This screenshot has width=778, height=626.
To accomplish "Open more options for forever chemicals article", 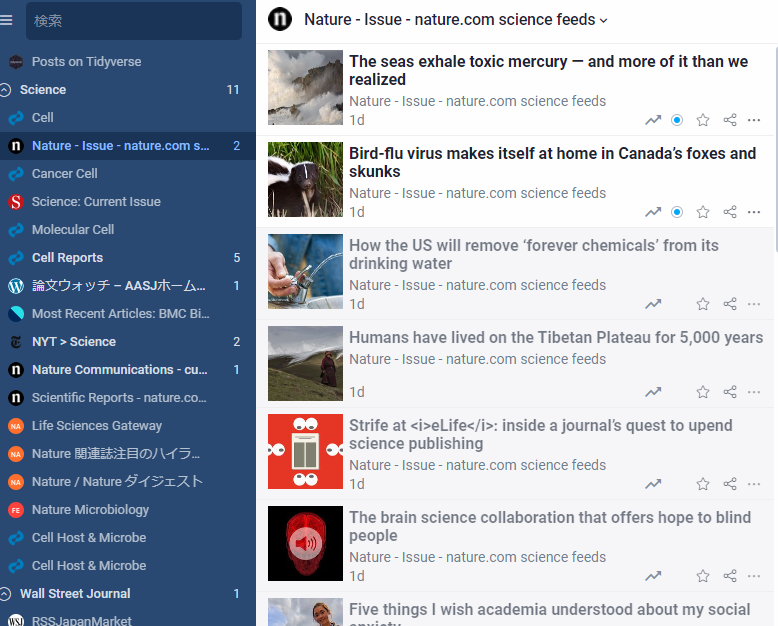I will click(754, 304).
